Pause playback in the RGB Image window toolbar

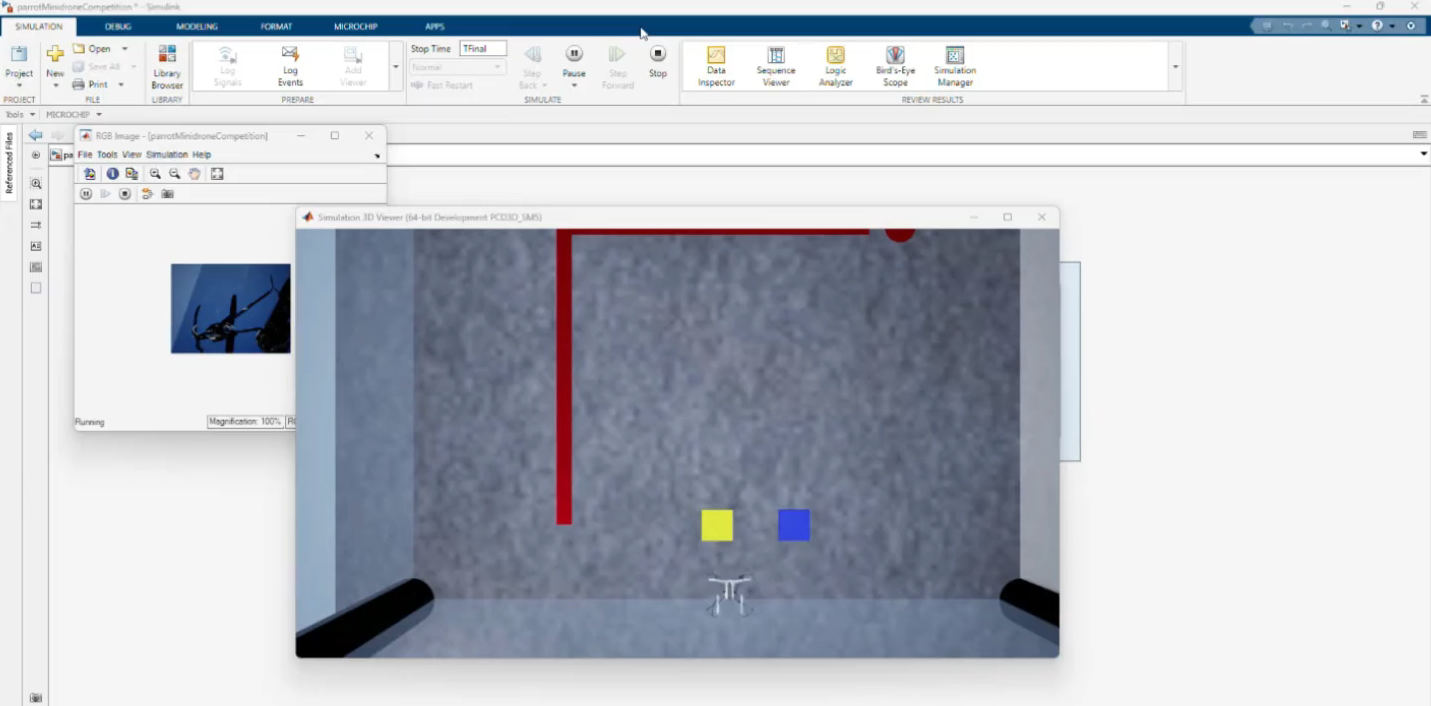(x=86, y=194)
